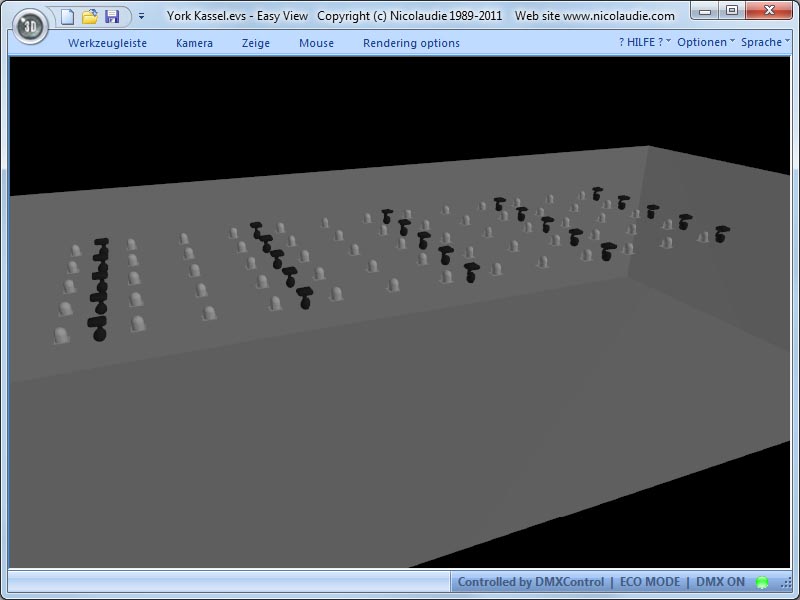Screen dimensions: 800x600
Task: Select the Zeige tab
Action: (x=256, y=43)
